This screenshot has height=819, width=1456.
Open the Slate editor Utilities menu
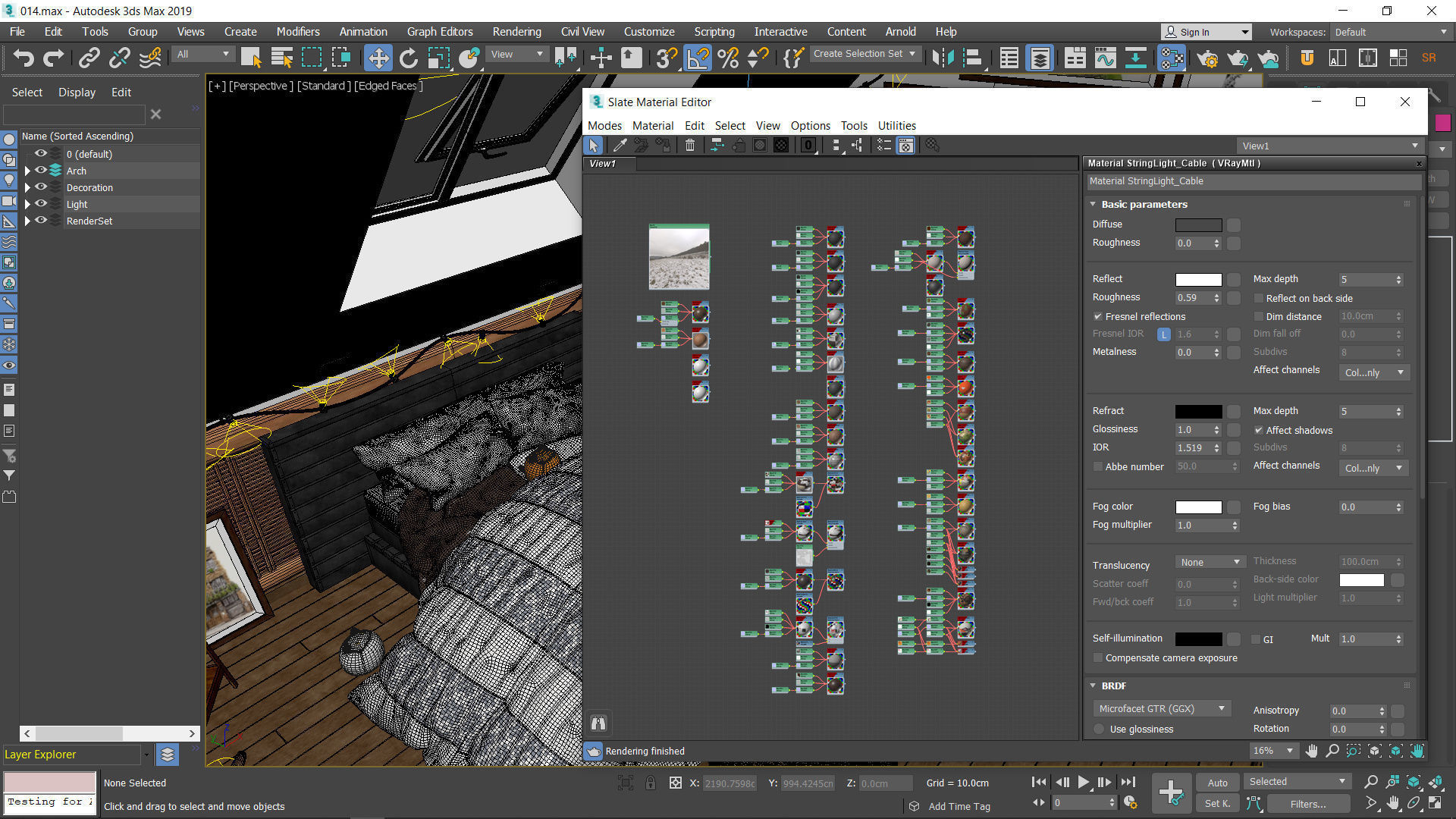tap(896, 126)
